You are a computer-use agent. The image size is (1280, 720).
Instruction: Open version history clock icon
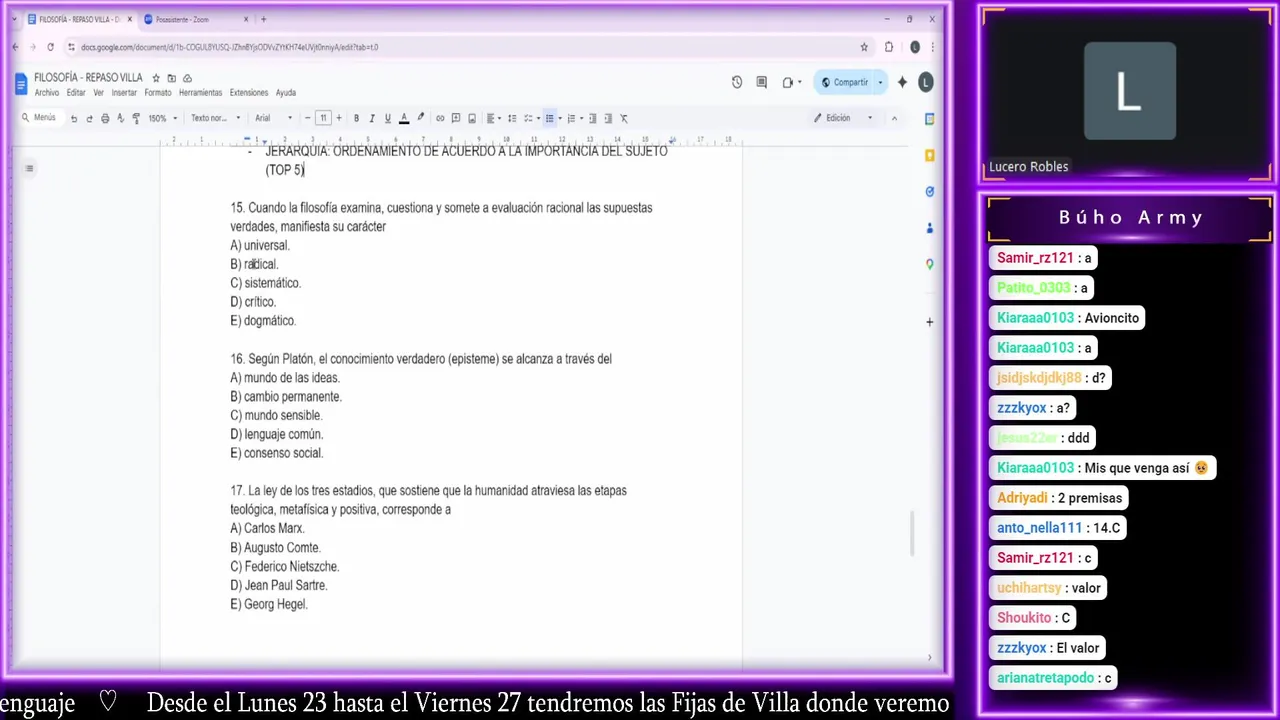(737, 82)
